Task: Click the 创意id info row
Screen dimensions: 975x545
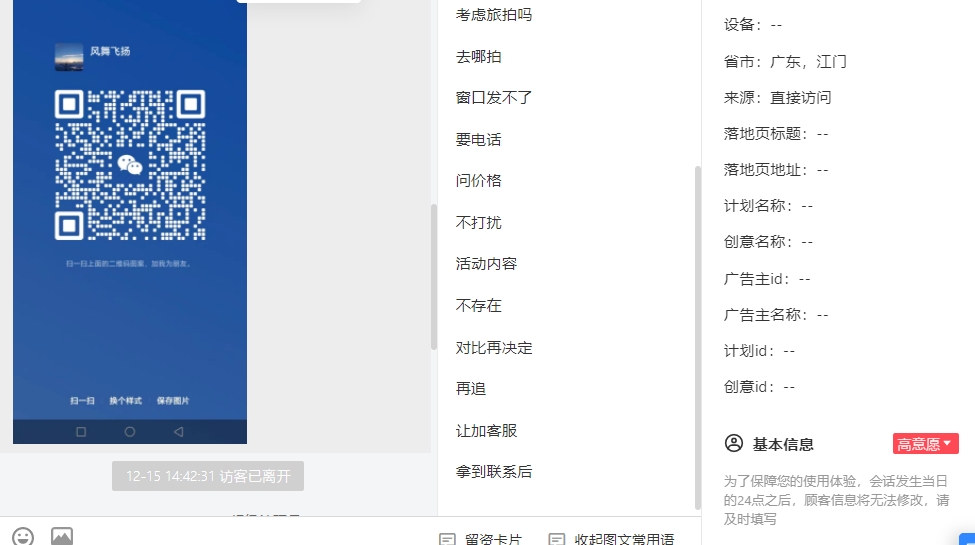Action: click(759, 387)
